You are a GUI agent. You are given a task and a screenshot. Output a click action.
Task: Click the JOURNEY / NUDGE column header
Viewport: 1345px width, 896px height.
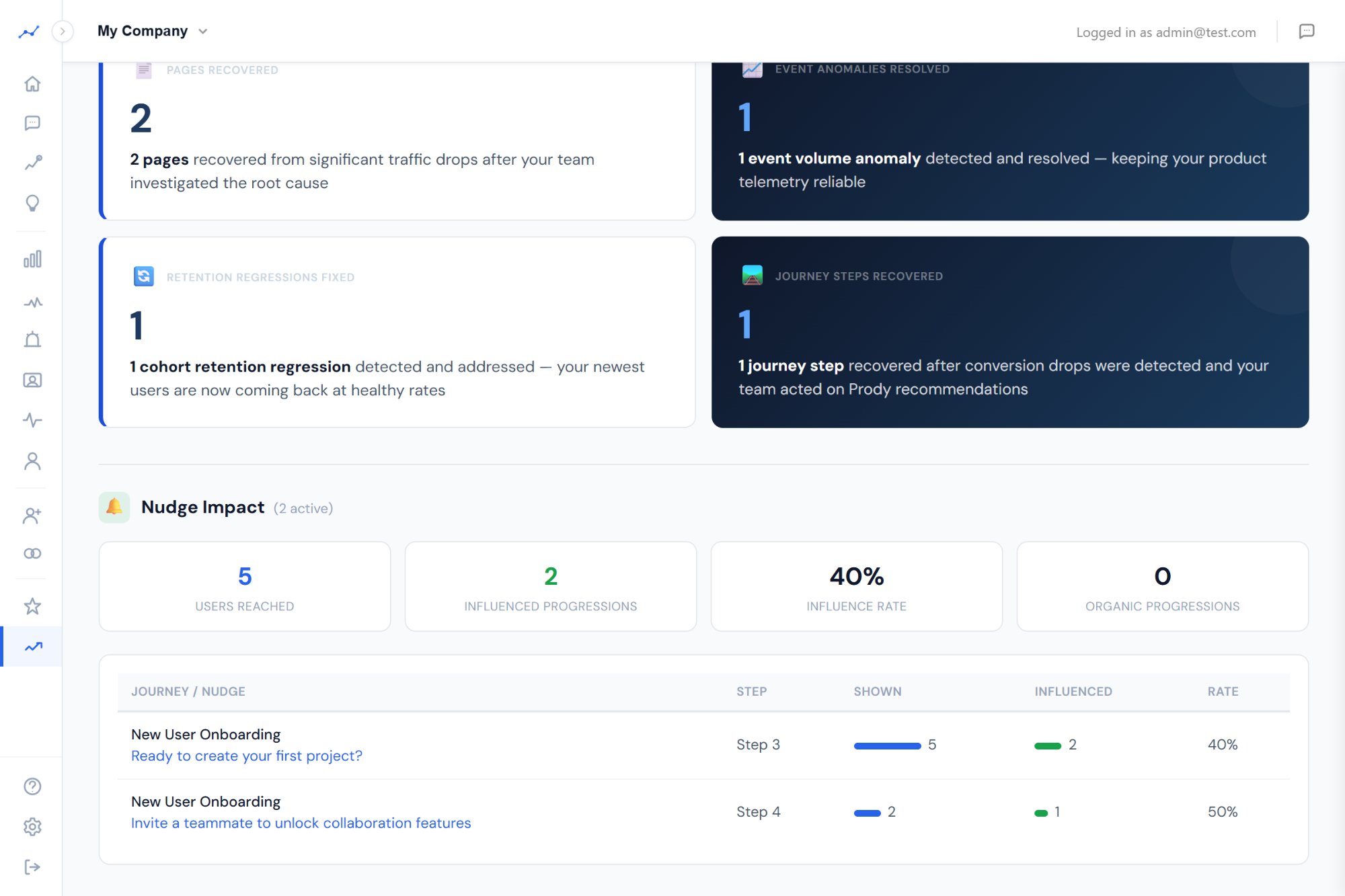pos(188,692)
